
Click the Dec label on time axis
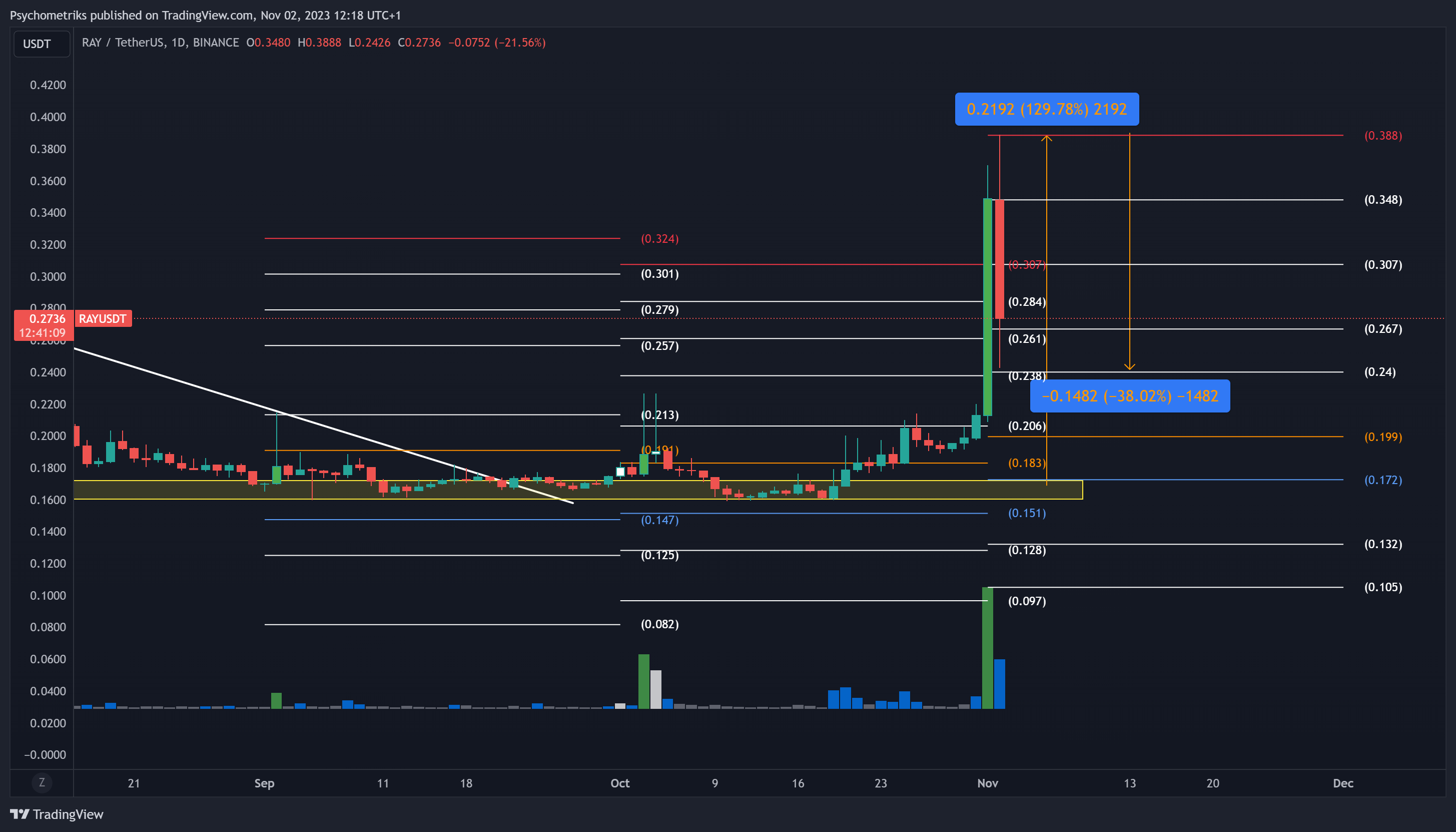pos(1343,783)
